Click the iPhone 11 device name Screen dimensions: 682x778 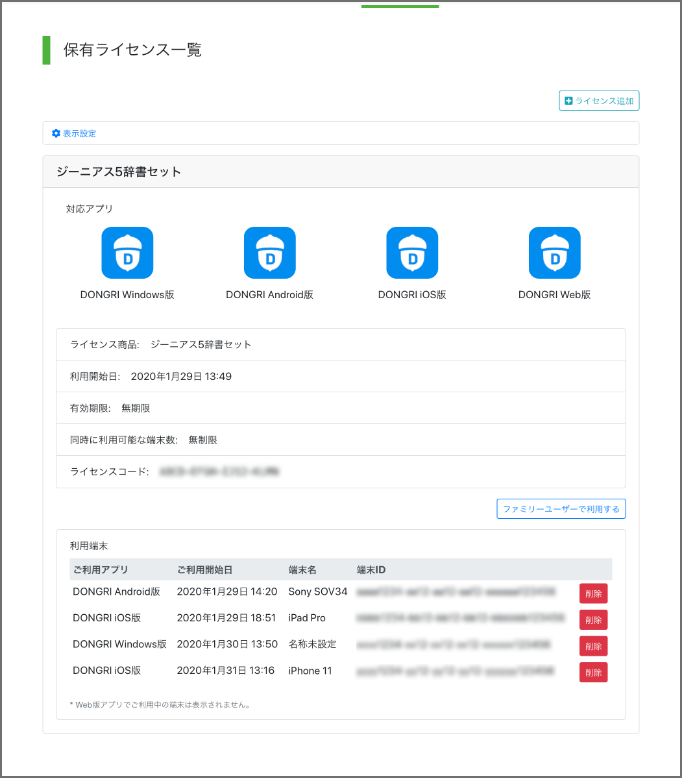click(x=310, y=670)
